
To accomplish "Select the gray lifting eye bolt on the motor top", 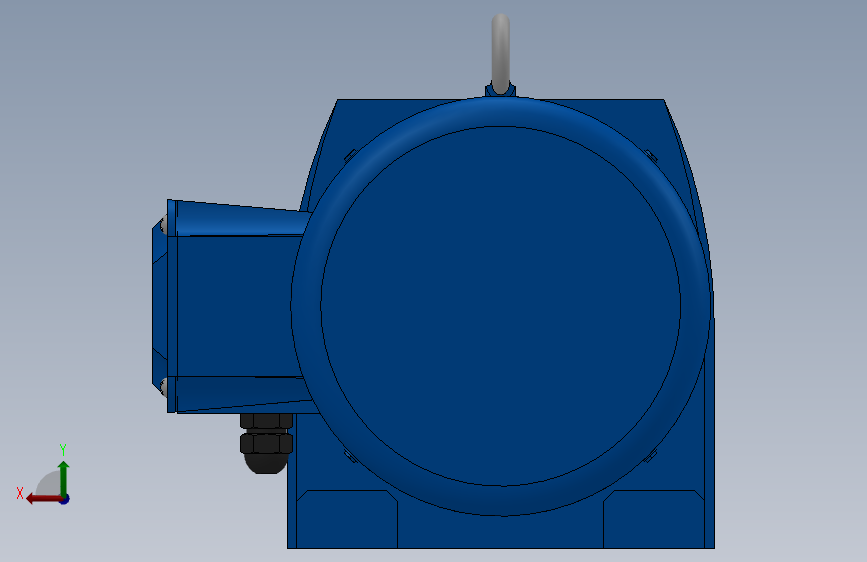I will 500,54.
